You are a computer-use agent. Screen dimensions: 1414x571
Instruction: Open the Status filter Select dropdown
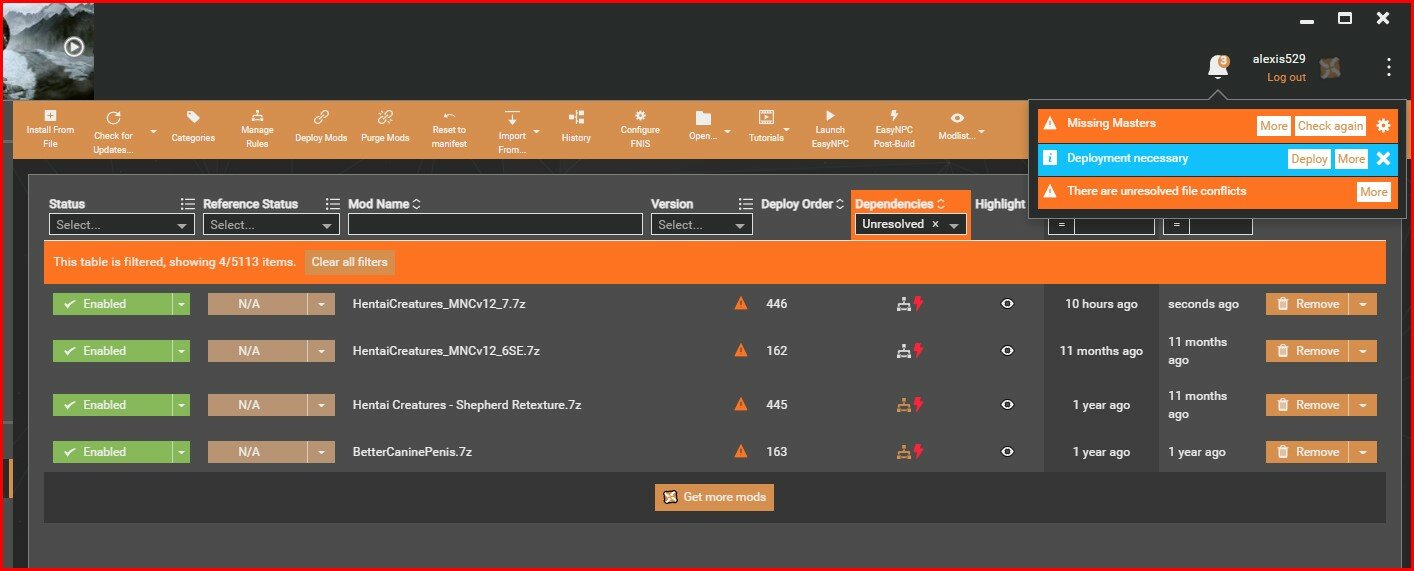click(121, 225)
